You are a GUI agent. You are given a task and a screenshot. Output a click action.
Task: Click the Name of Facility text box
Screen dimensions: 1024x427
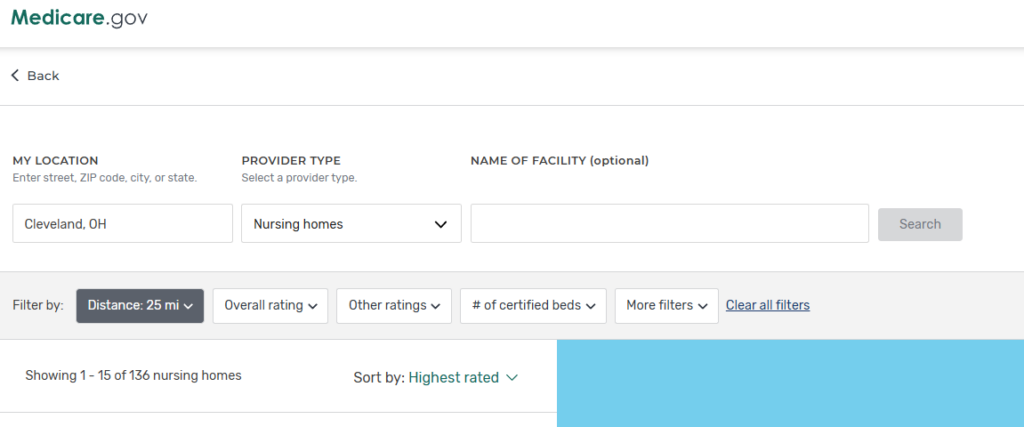pos(669,224)
